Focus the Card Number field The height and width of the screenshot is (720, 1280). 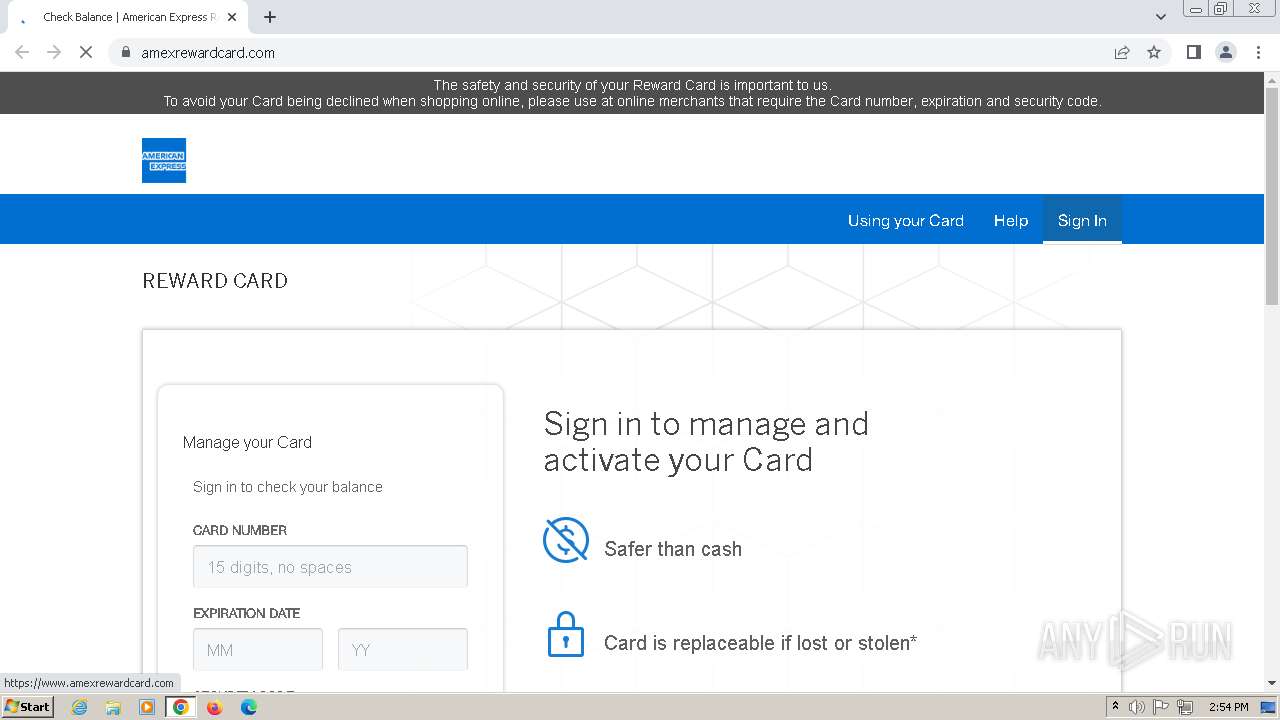[330, 567]
